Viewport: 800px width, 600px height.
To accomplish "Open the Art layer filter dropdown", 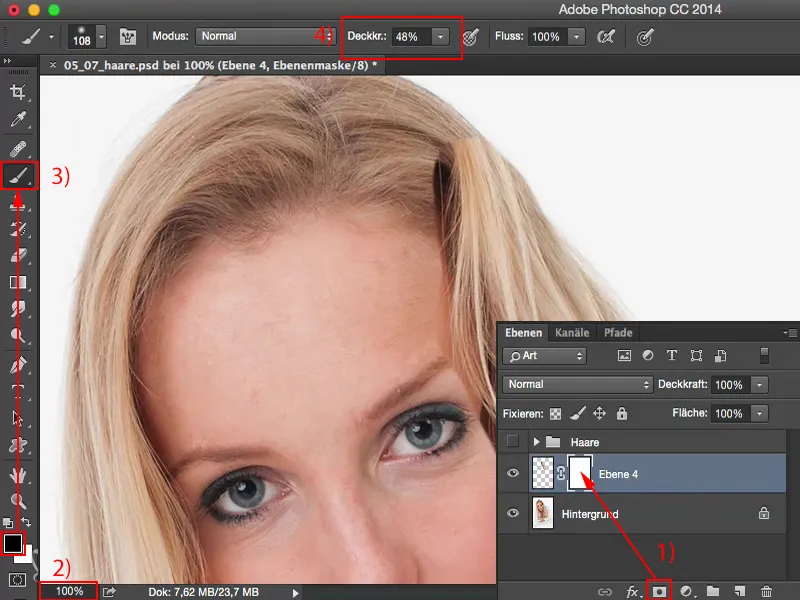I will (x=544, y=356).
